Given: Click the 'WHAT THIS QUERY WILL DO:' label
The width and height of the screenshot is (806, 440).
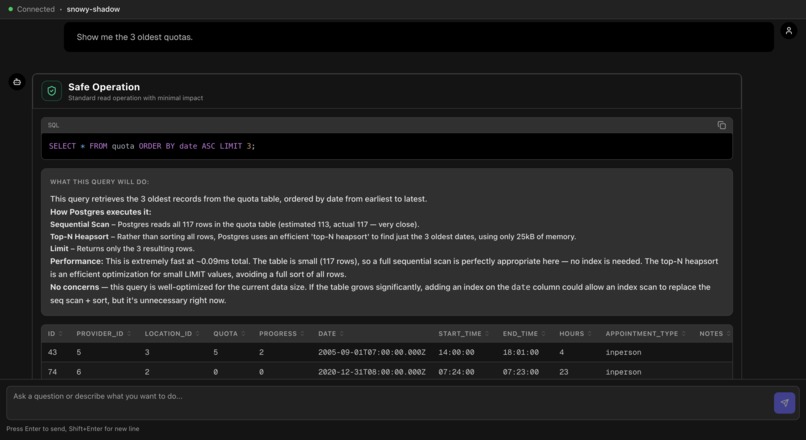Looking at the screenshot, I should tap(99, 182).
